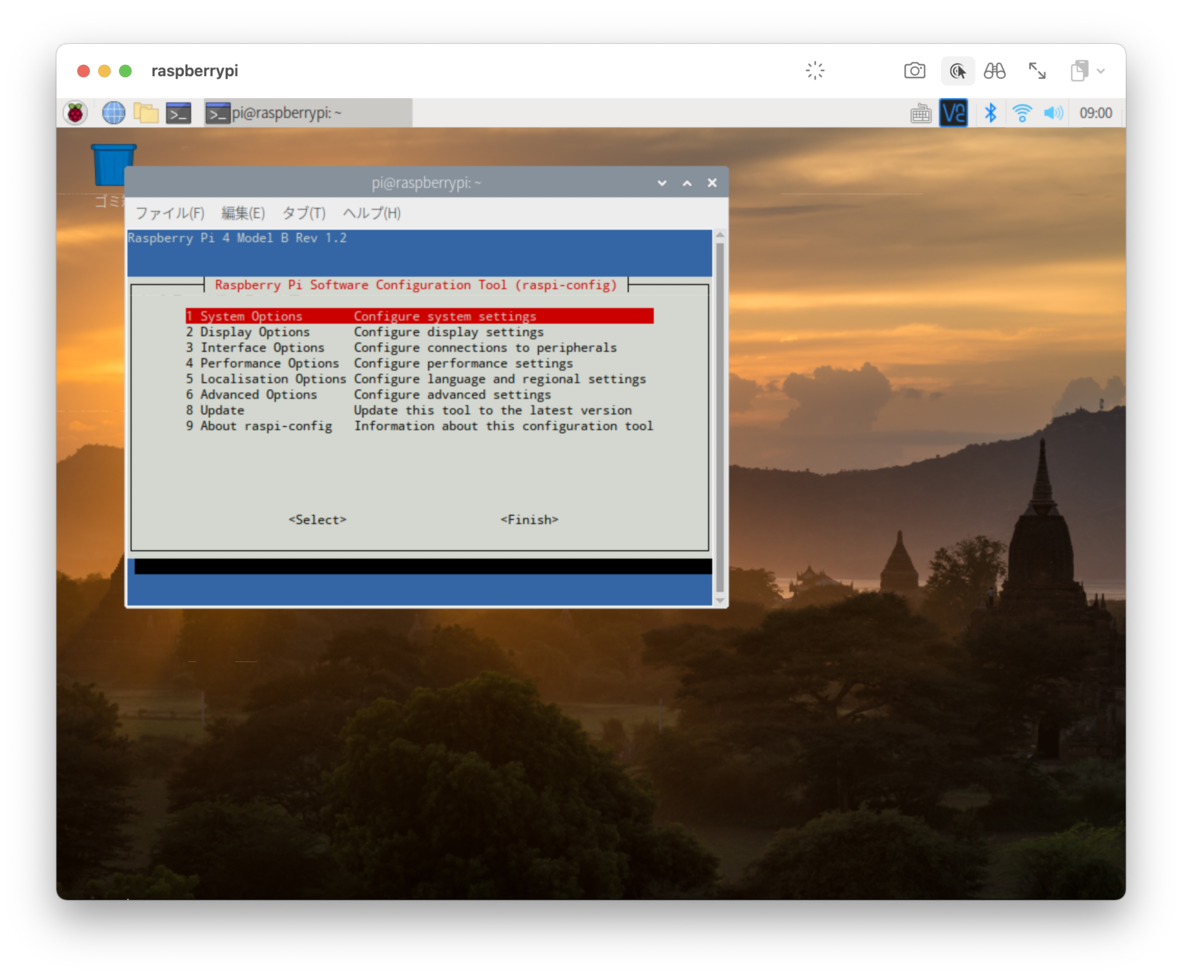Screen dimensions: 1200x971
Task: Click the terminal vertical scrollbar track
Action: click(720, 417)
